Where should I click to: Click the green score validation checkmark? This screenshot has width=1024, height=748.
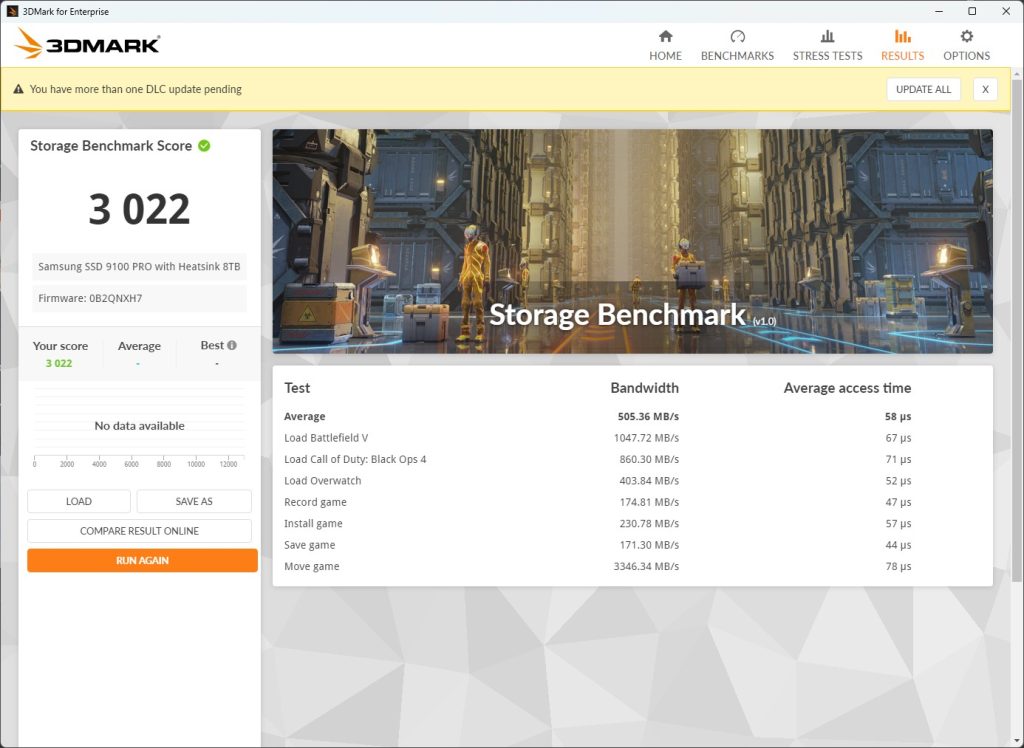pyautogui.click(x=204, y=146)
